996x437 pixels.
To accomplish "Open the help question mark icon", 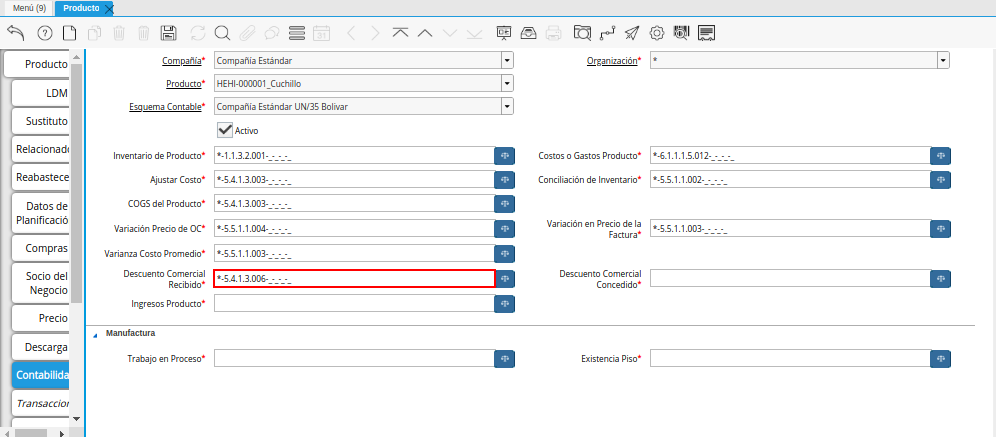I will point(44,33).
